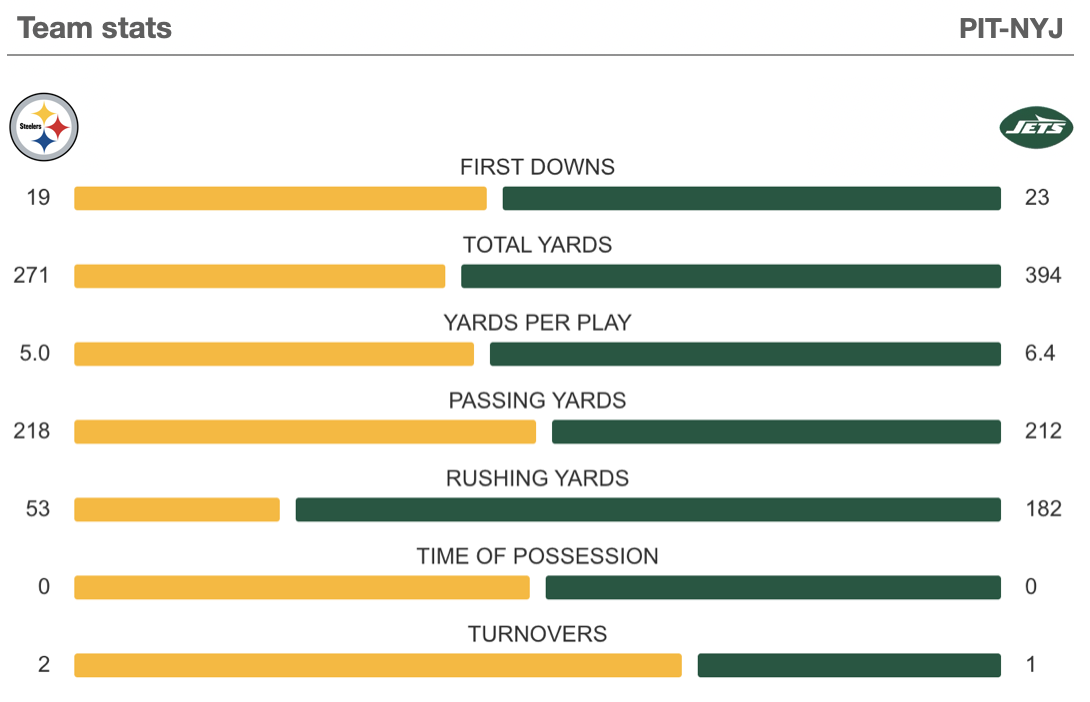Select Jets Yards Per Play bar
Image resolution: width=1090 pixels, height=702 pixels.
click(x=745, y=354)
